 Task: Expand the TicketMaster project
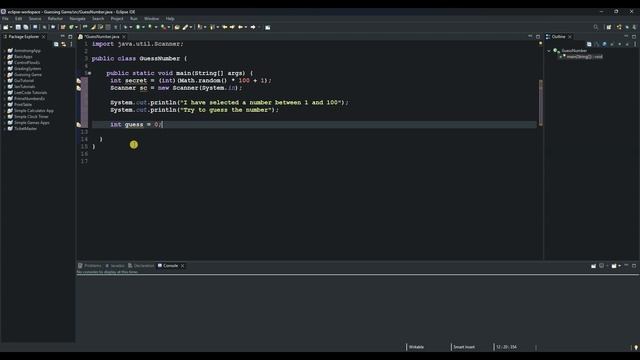coord(4,129)
